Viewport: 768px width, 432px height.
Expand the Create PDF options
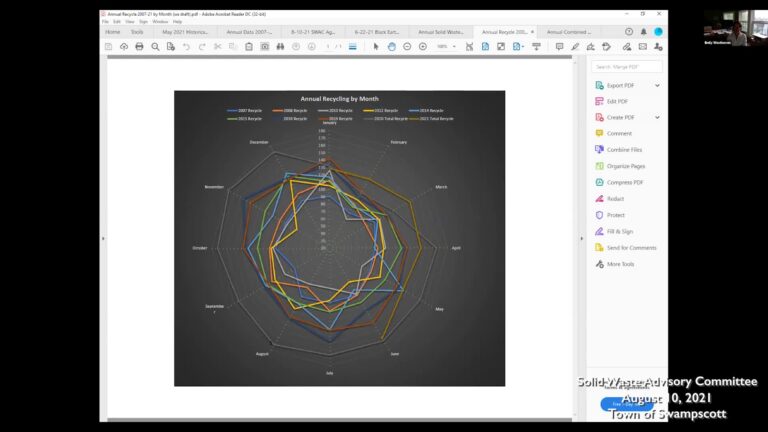point(657,117)
